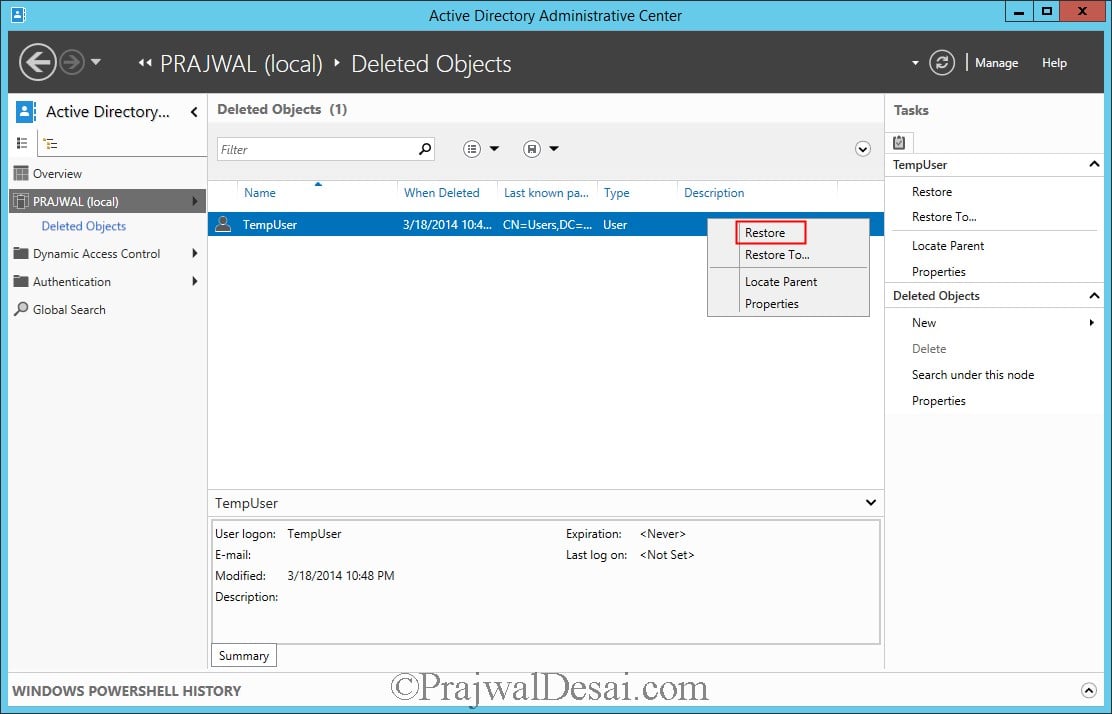1112x714 pixels.
Task: Click Locate Parent in Tasks pane
Action: (947, 246)
